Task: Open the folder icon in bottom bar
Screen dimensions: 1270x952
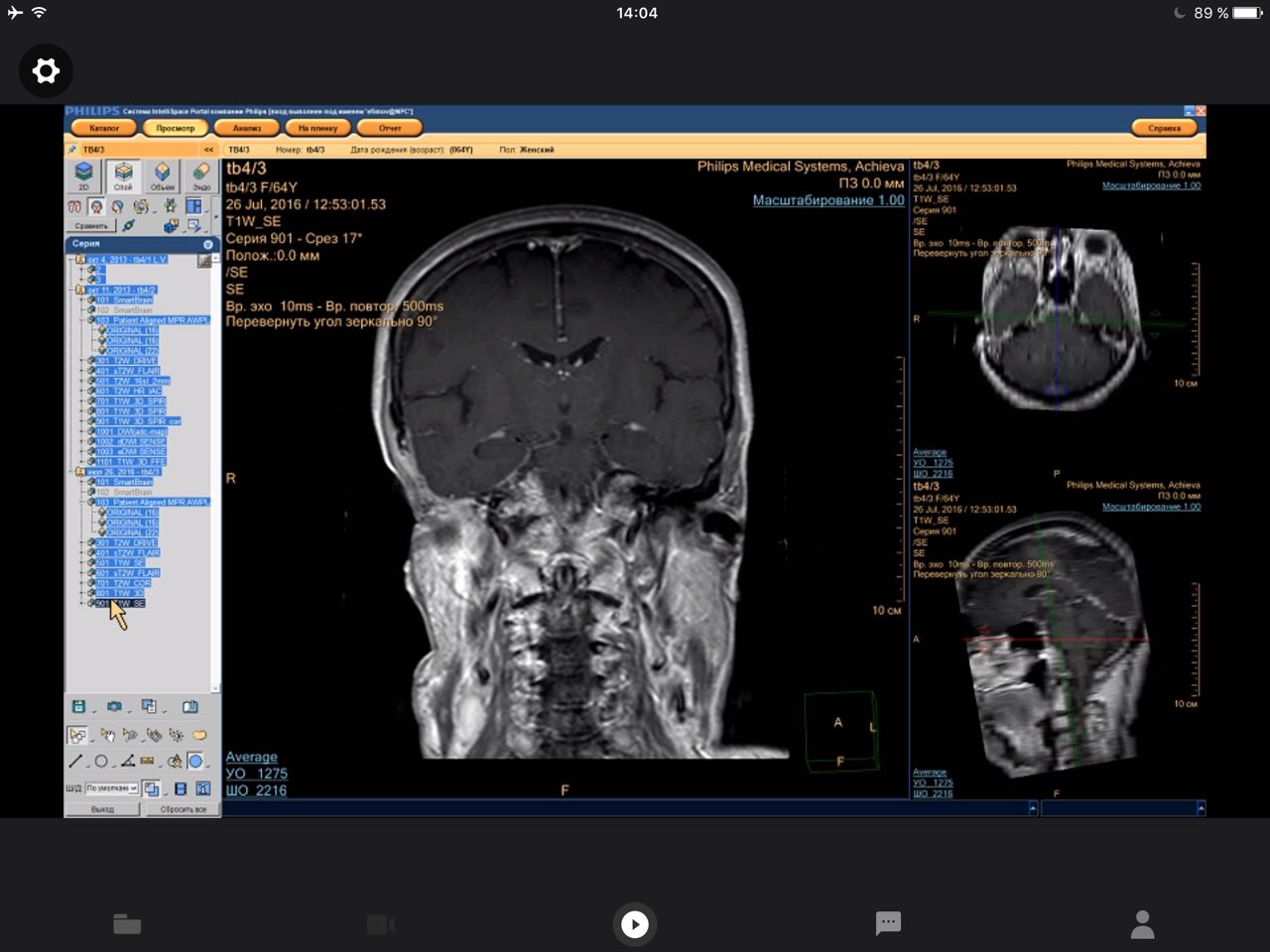Action: 127,924
